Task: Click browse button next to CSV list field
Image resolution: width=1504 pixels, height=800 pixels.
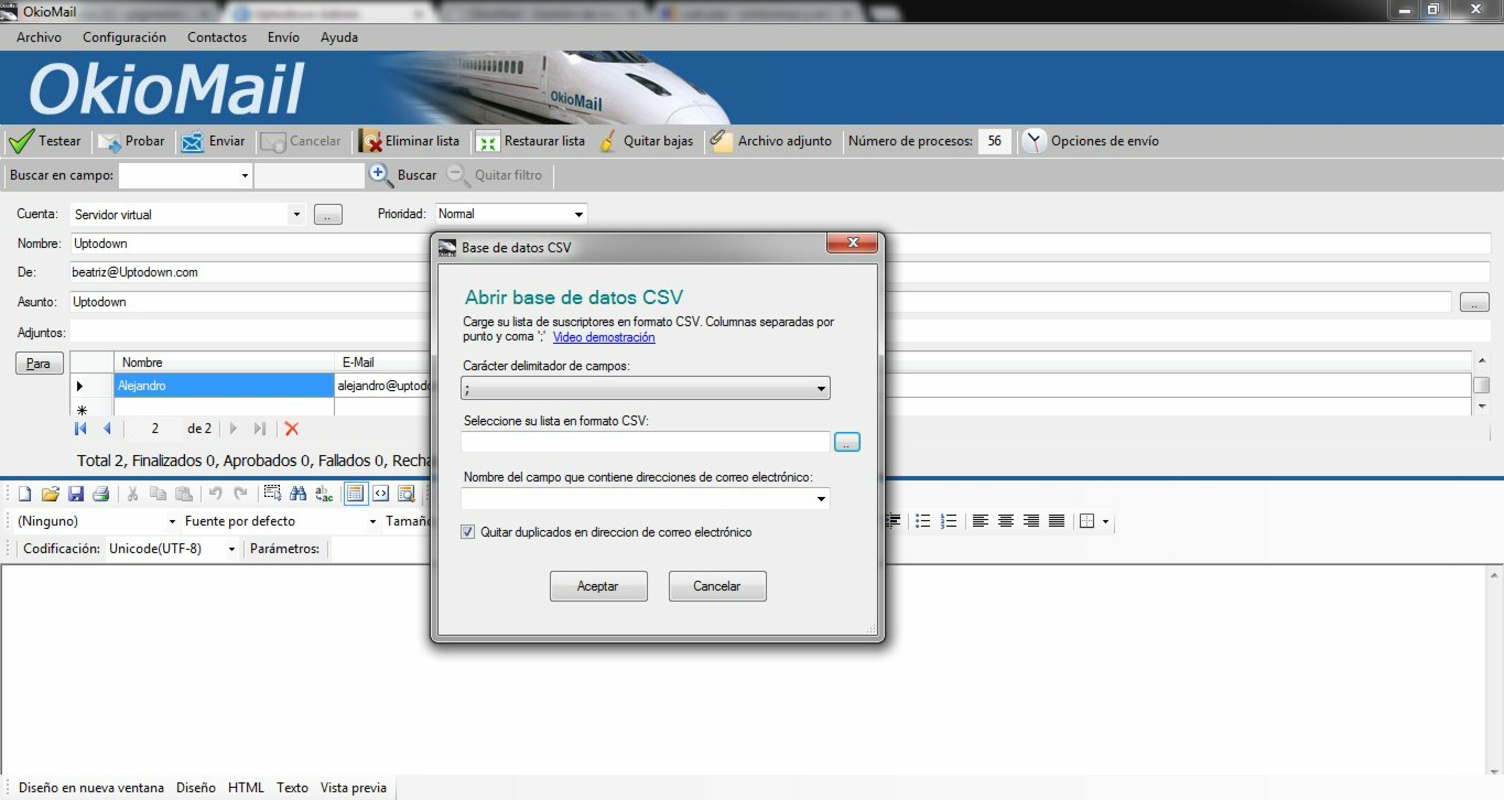Action: [847, 442]
